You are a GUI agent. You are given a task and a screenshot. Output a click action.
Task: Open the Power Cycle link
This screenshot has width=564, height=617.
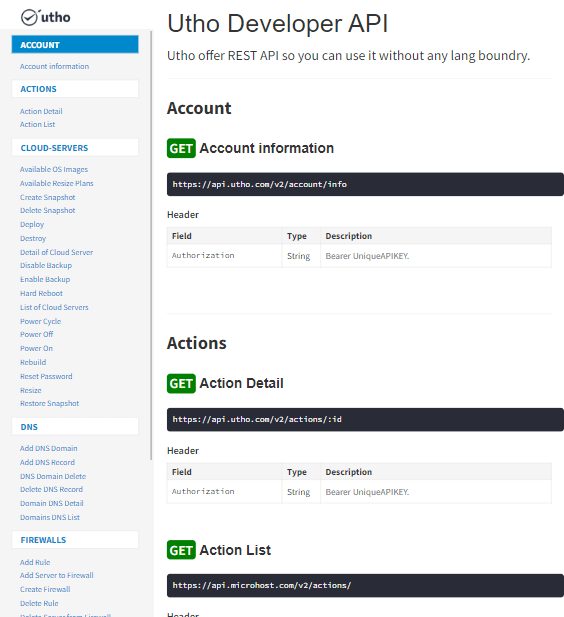pos(41,321)
